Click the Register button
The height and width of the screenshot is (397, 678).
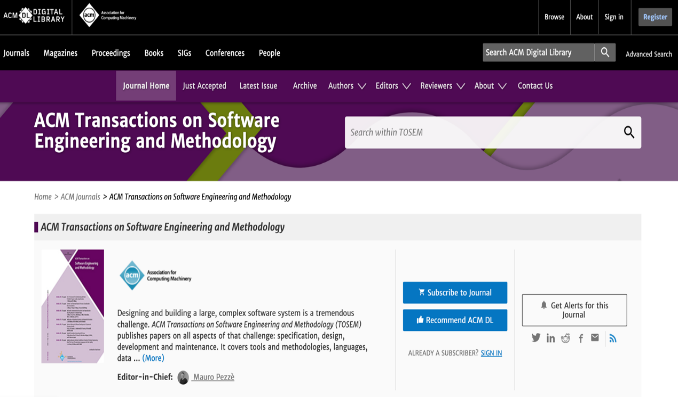point(655,17)
